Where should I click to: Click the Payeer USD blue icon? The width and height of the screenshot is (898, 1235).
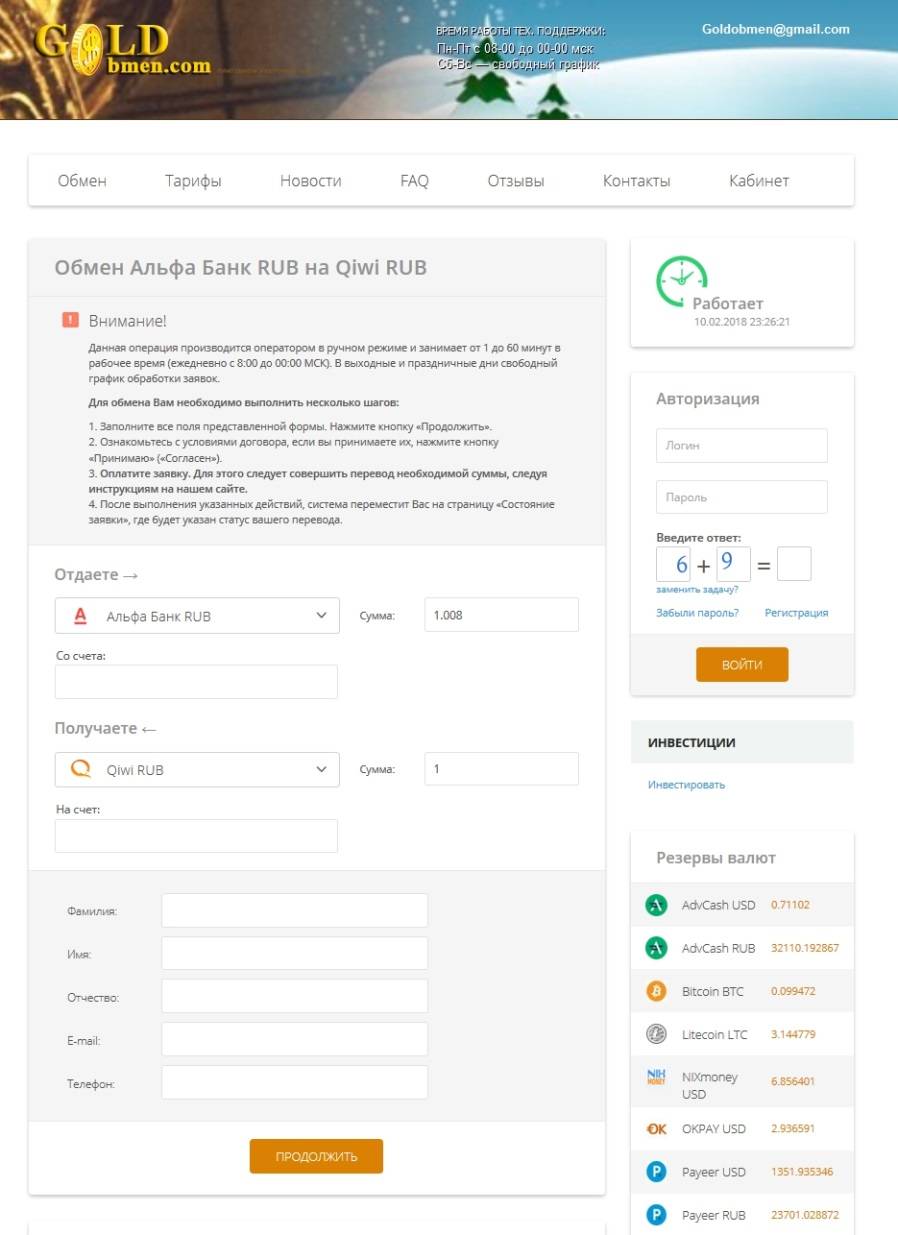coord(656,1172)
